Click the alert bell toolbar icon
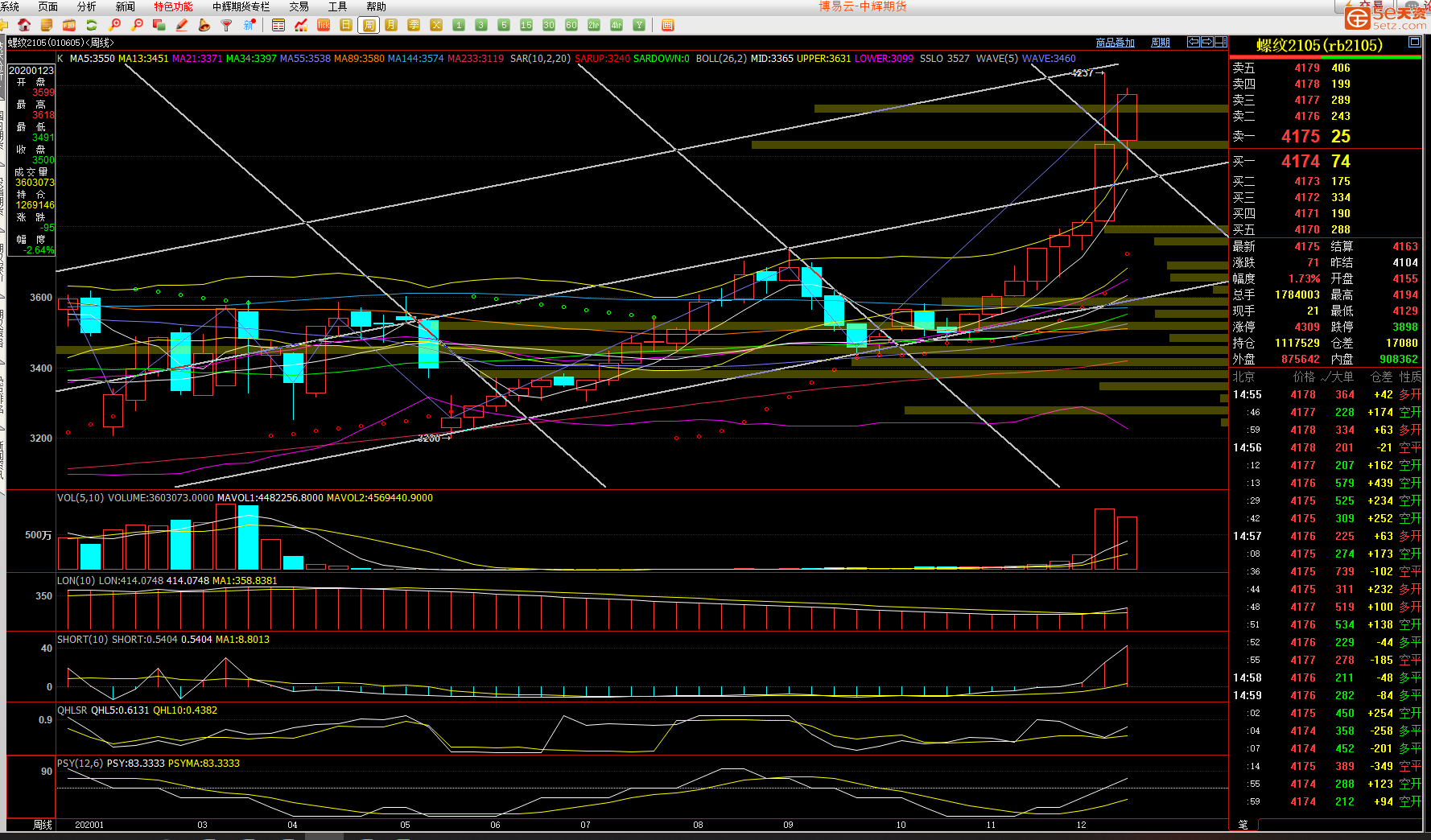The image size is (1431, 840). pos(204,25)
